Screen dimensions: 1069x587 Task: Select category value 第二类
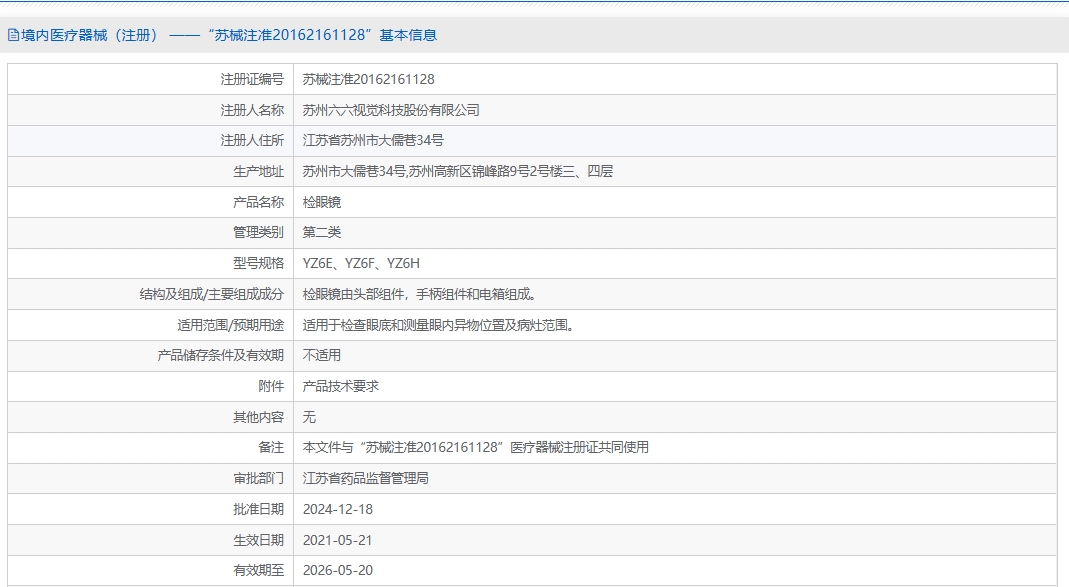[x=322, y=232]
